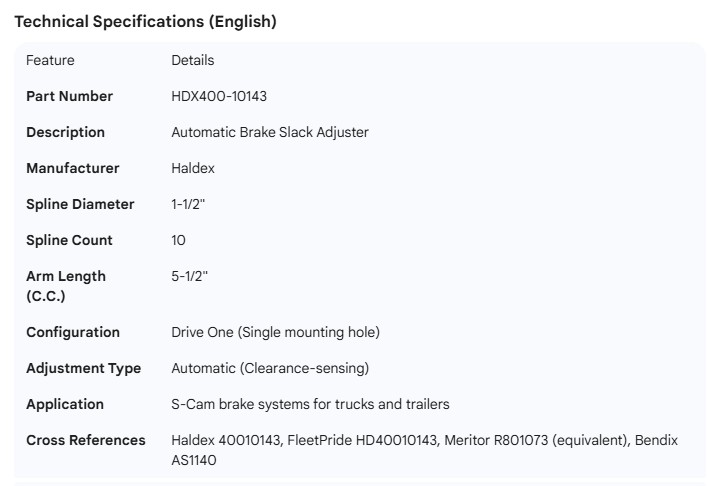Click the Arm Length (C.C.) label
This screenshot has width=708, height=486.
(x=65, y=285)
